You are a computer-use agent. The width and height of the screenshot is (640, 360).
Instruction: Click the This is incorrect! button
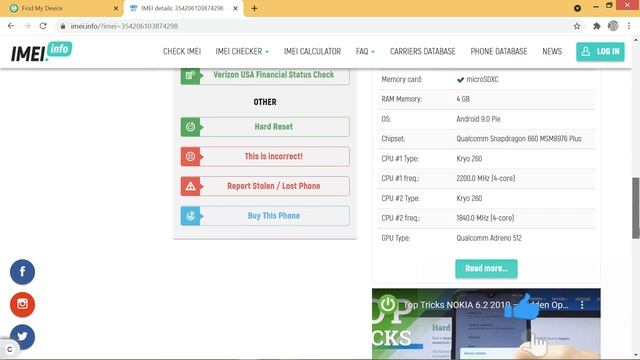pos(265,156)
